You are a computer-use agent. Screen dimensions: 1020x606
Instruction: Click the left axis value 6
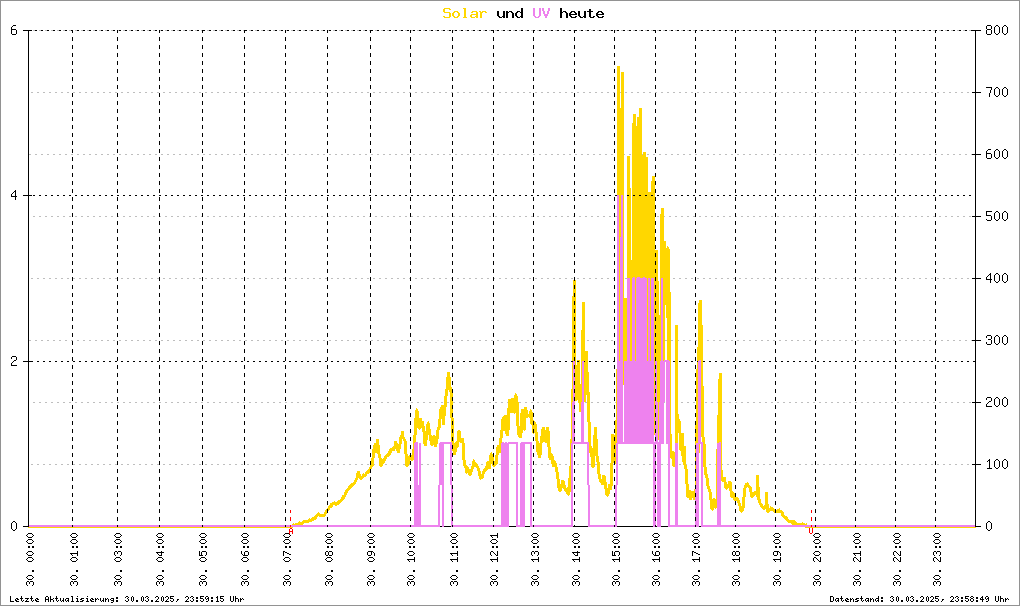coord(14,30)
